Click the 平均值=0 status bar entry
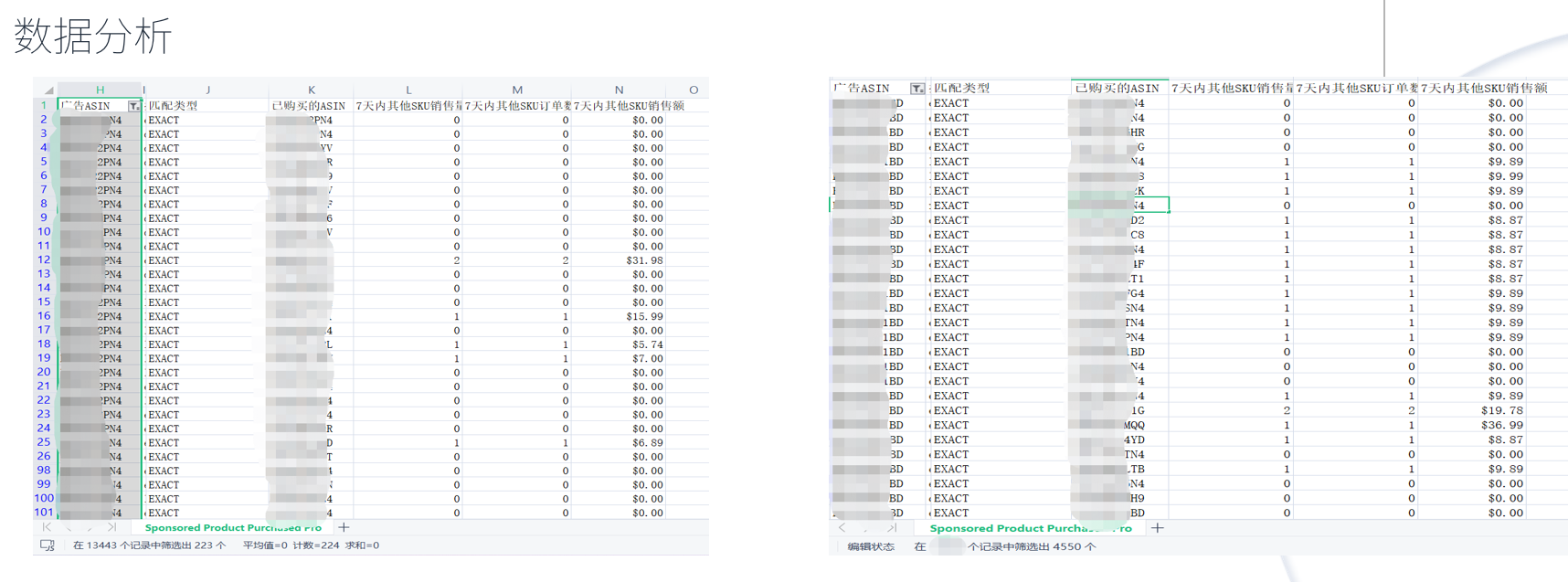 click(x=265, y=545)
